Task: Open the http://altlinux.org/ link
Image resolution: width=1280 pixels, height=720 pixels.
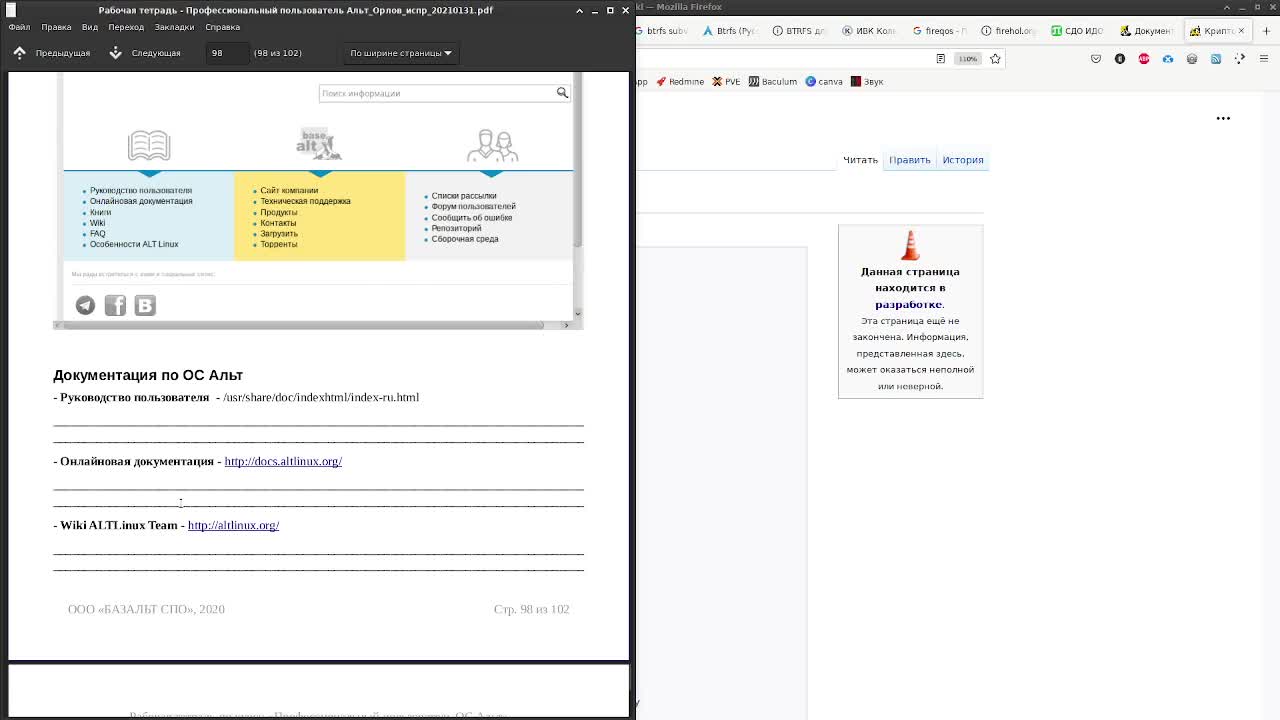Action: (x=233, y=525)
